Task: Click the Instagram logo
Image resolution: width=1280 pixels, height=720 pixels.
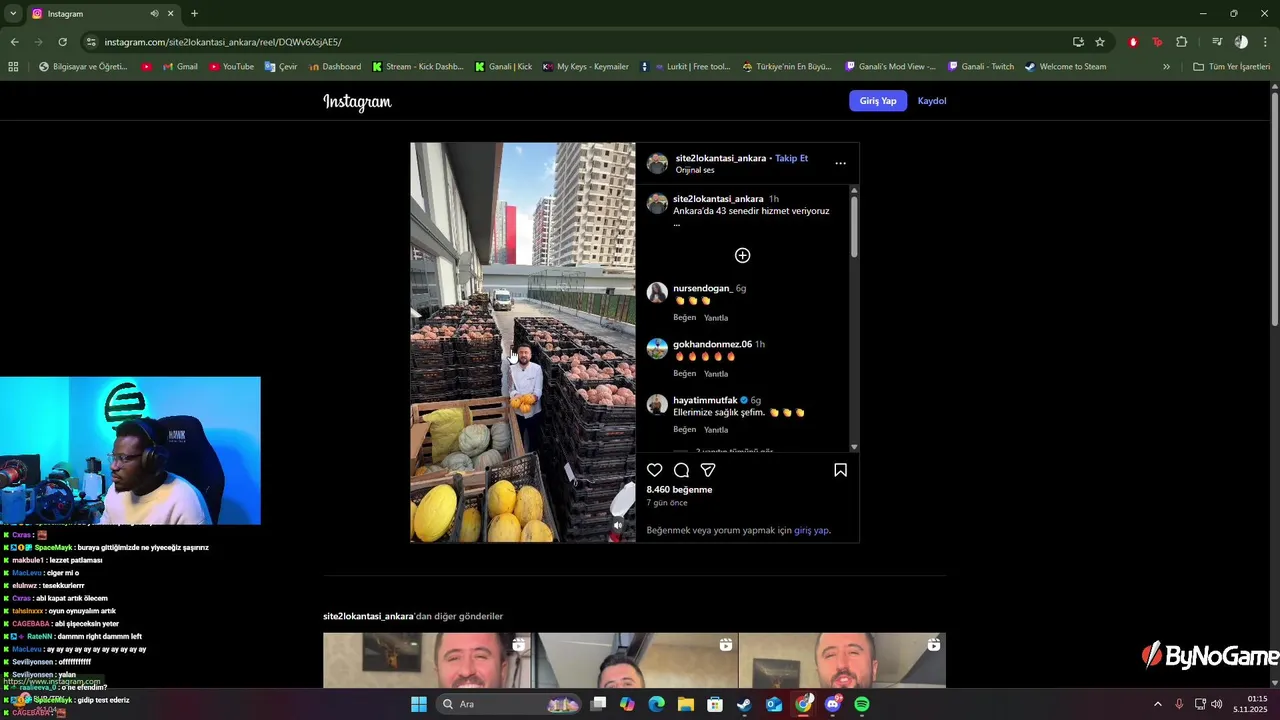Action: coord(357,101)
